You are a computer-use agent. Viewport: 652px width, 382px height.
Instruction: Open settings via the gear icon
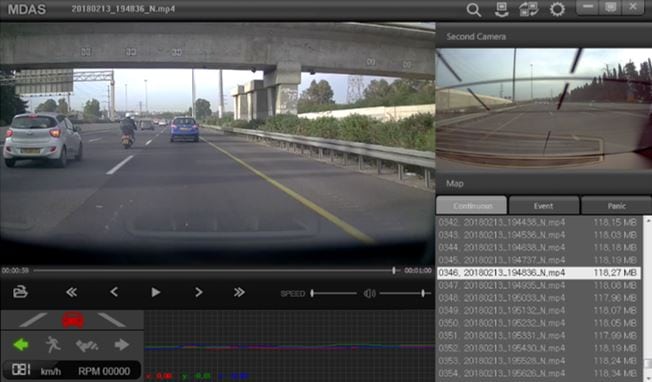557,9
